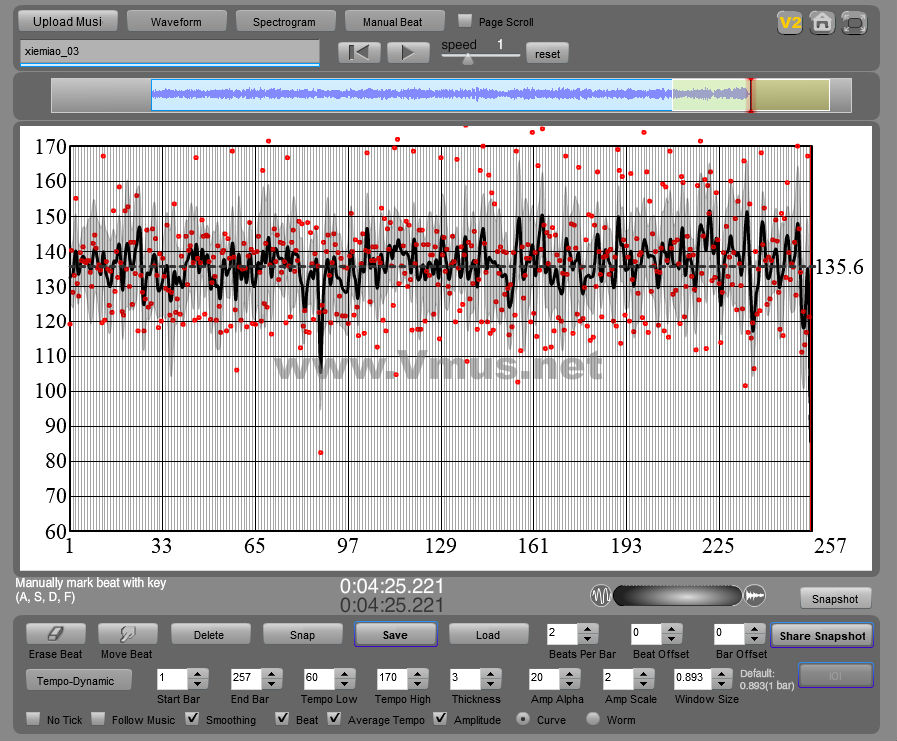Decrease the Bar Offset value

[x=755, y=639]
